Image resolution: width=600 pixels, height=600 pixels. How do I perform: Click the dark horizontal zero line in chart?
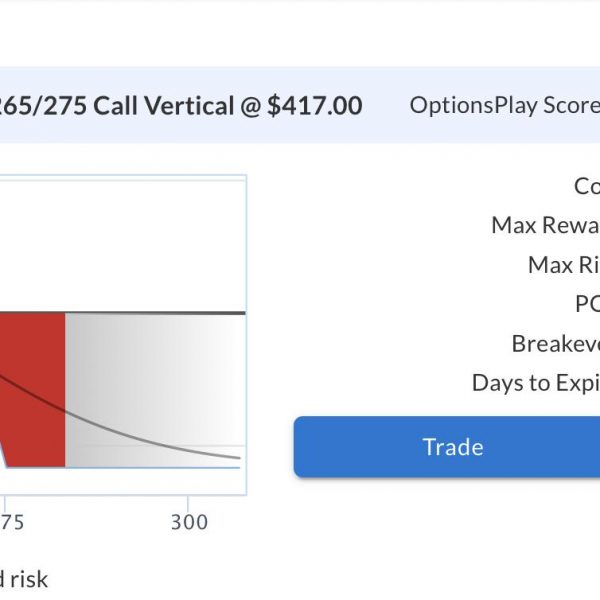[x=122, y=313]
